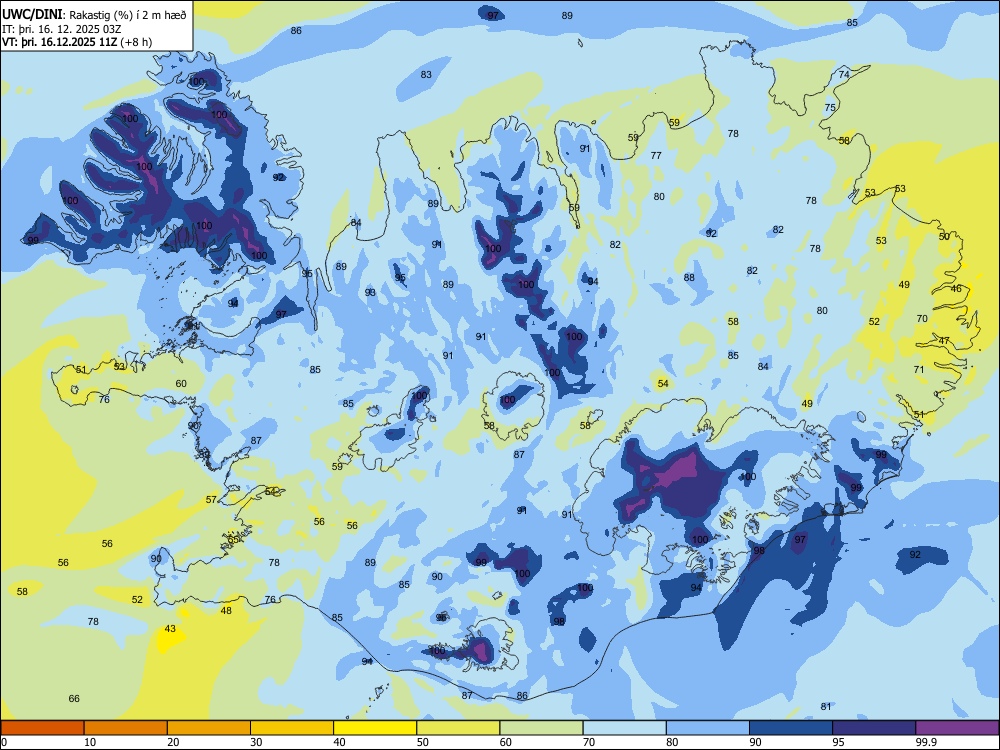This screenshot has width=1000, height=750.
Task: Choose the purple above-99.9 legend band
Action: [957, 728]
